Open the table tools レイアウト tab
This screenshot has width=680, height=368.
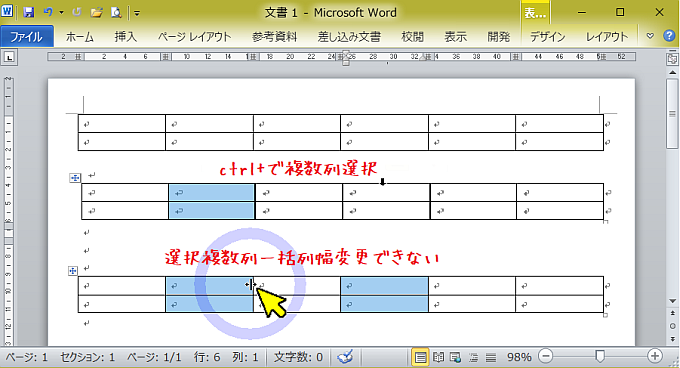coord(607,37)
